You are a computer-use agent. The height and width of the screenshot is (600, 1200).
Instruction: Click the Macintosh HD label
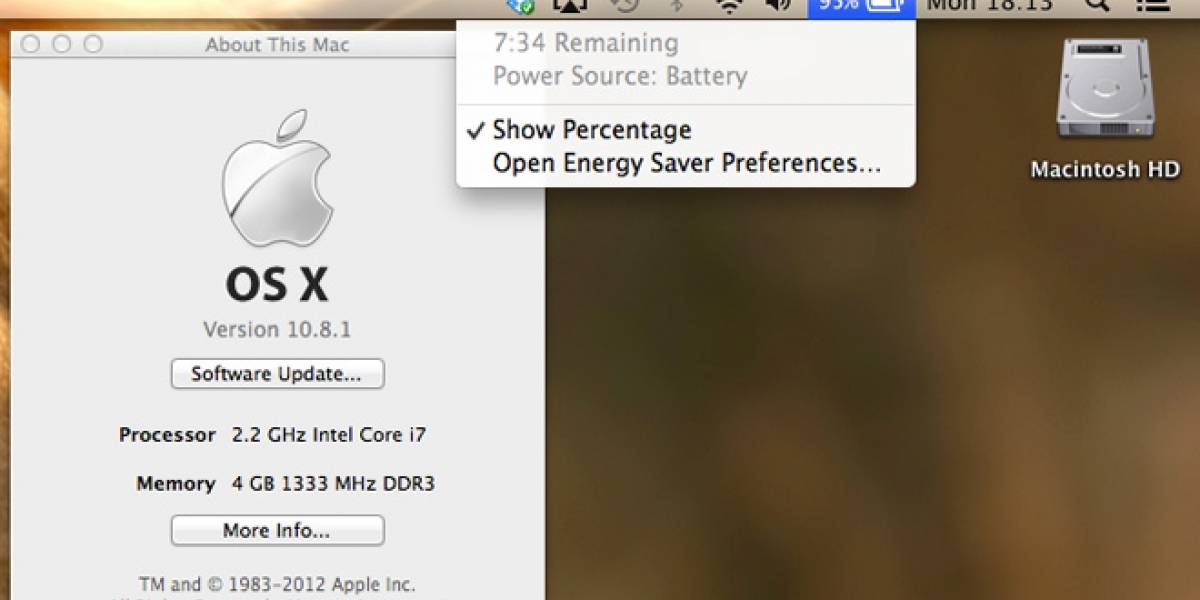1105,170
